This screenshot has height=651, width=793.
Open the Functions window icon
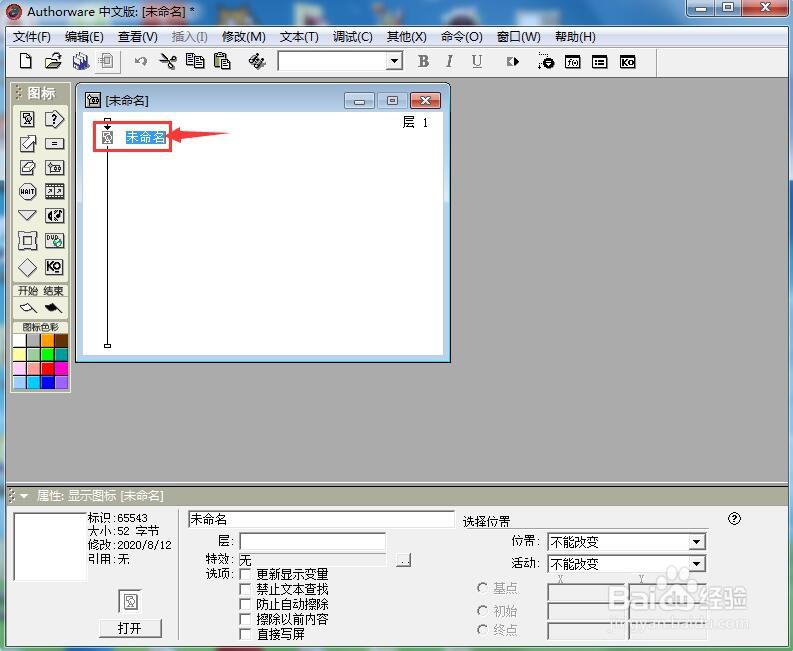click(572, 62)
